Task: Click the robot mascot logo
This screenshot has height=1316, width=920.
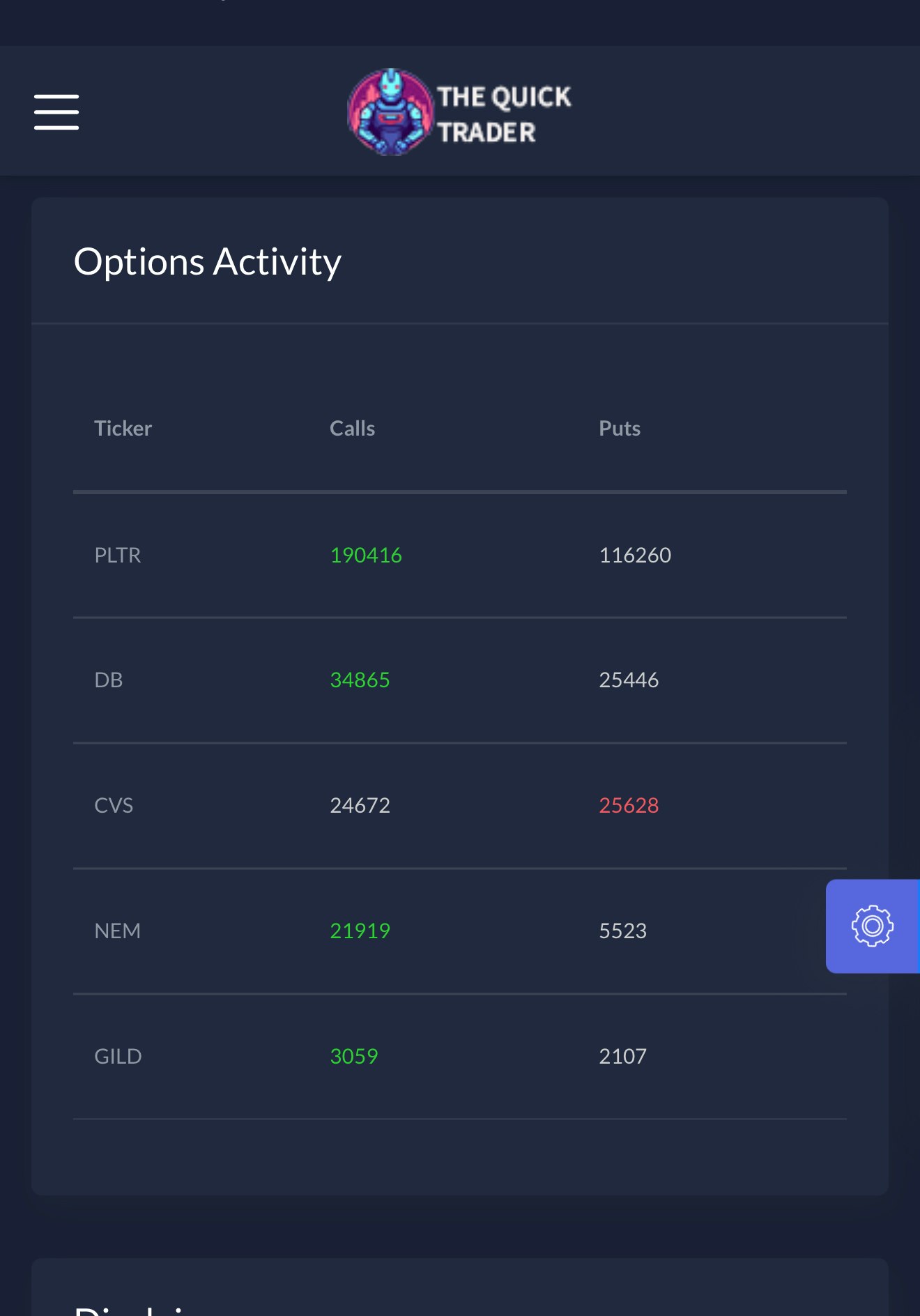Action: click(390, 112)
